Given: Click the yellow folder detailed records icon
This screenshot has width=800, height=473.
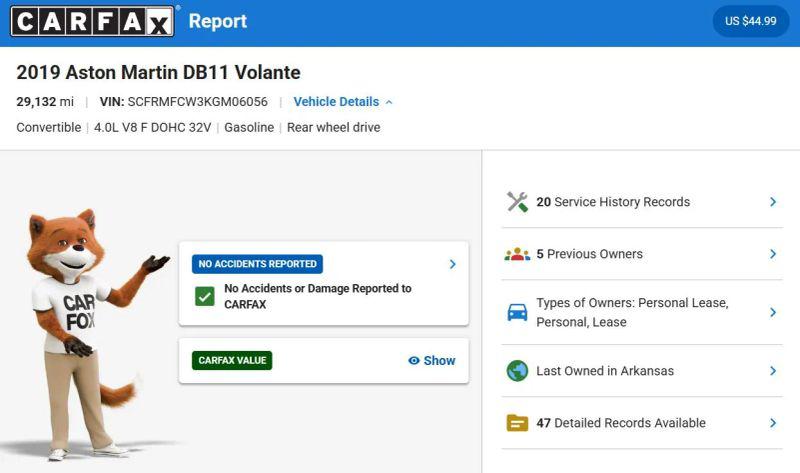Looking at the screenshot, I should (517, 423).
